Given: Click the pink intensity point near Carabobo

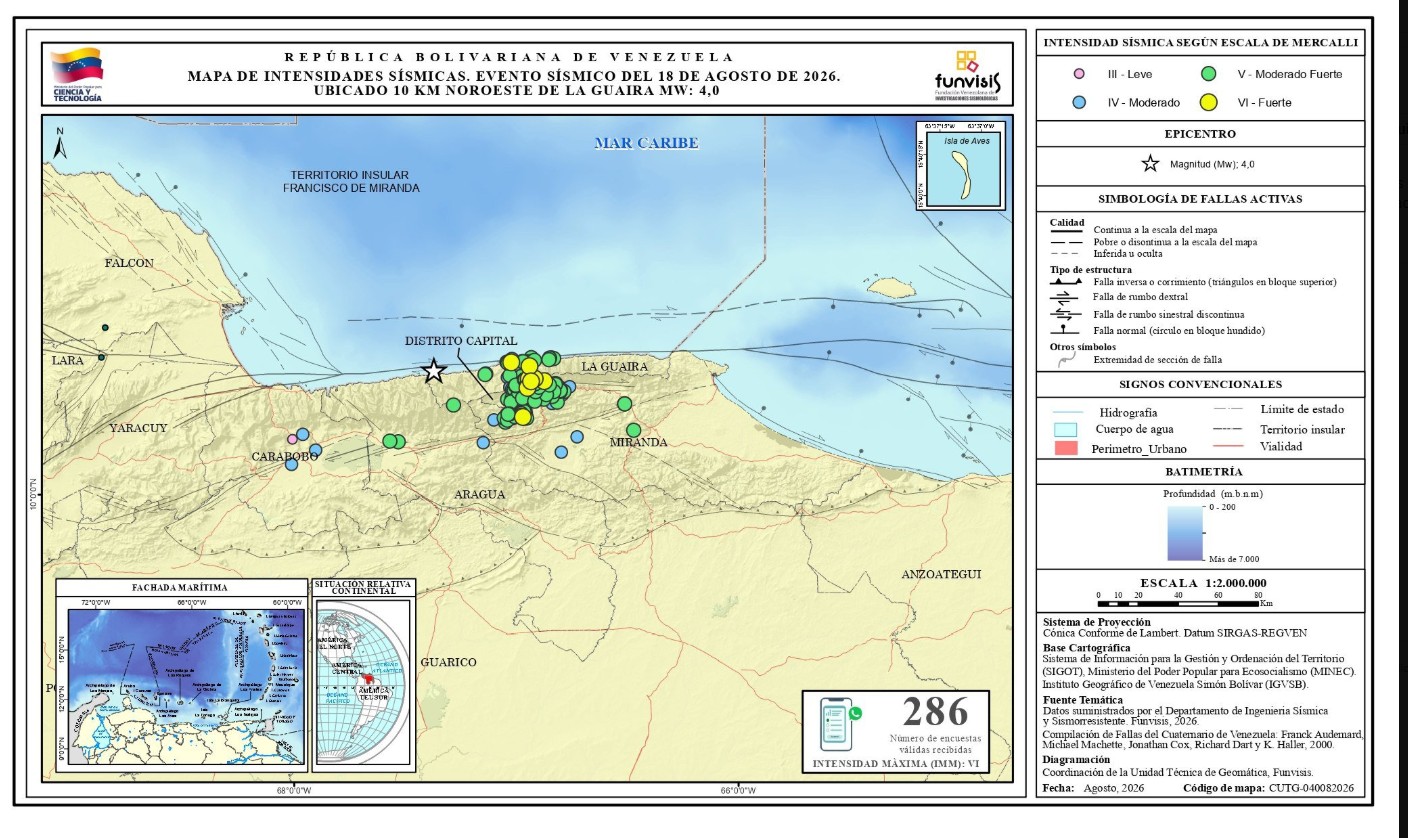Looking at the screenshot, I should (x=292, y=439).
